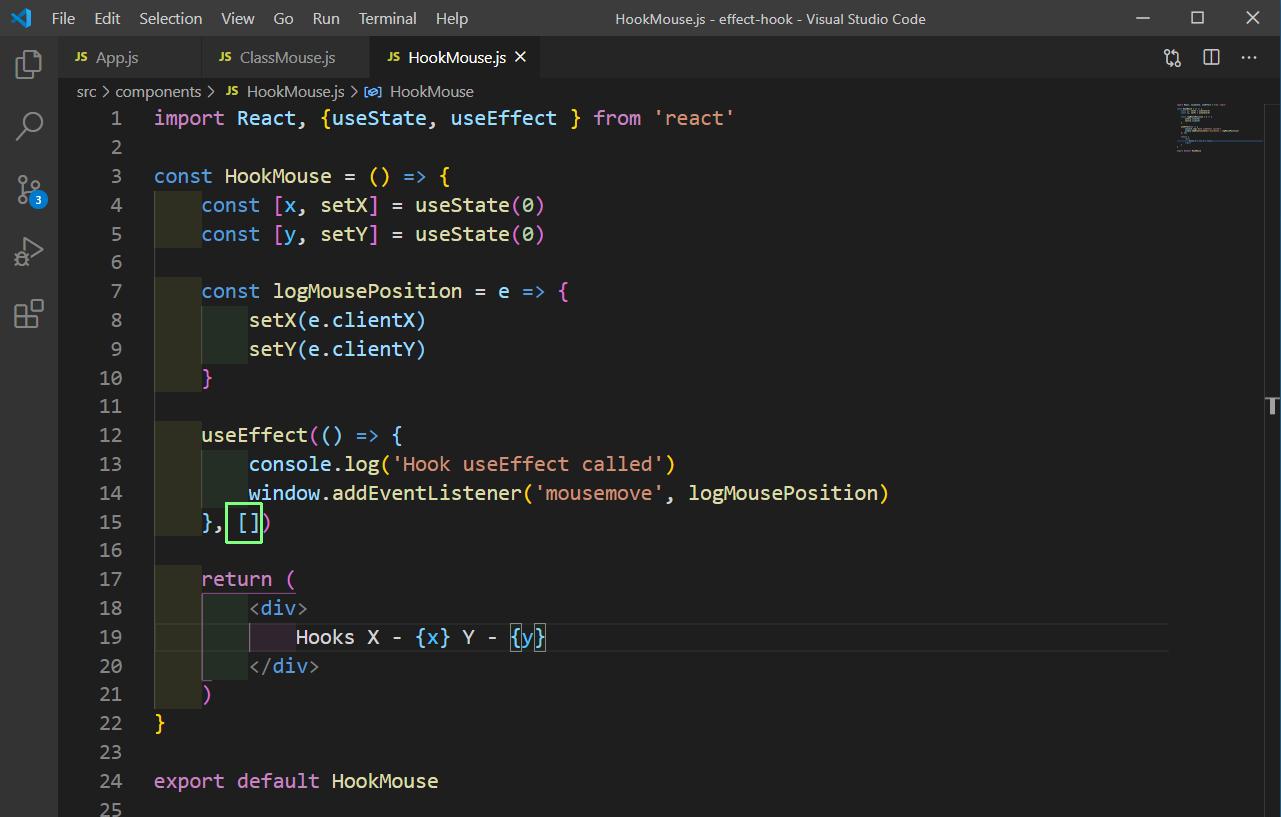The image size is (1281, 817).
Task: Close the HookMouse.js tab
Action: [520, 58]
